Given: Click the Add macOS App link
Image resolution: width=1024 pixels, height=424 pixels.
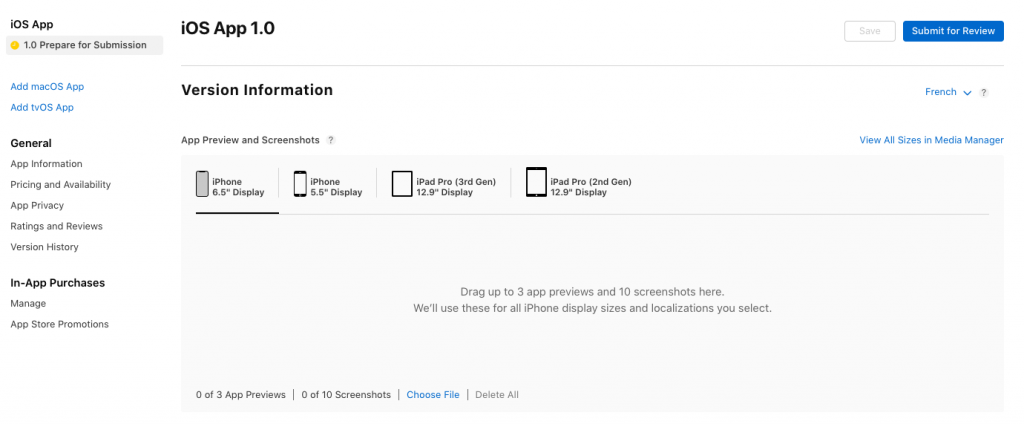Looking at the screenshot, I should [47, 87].
